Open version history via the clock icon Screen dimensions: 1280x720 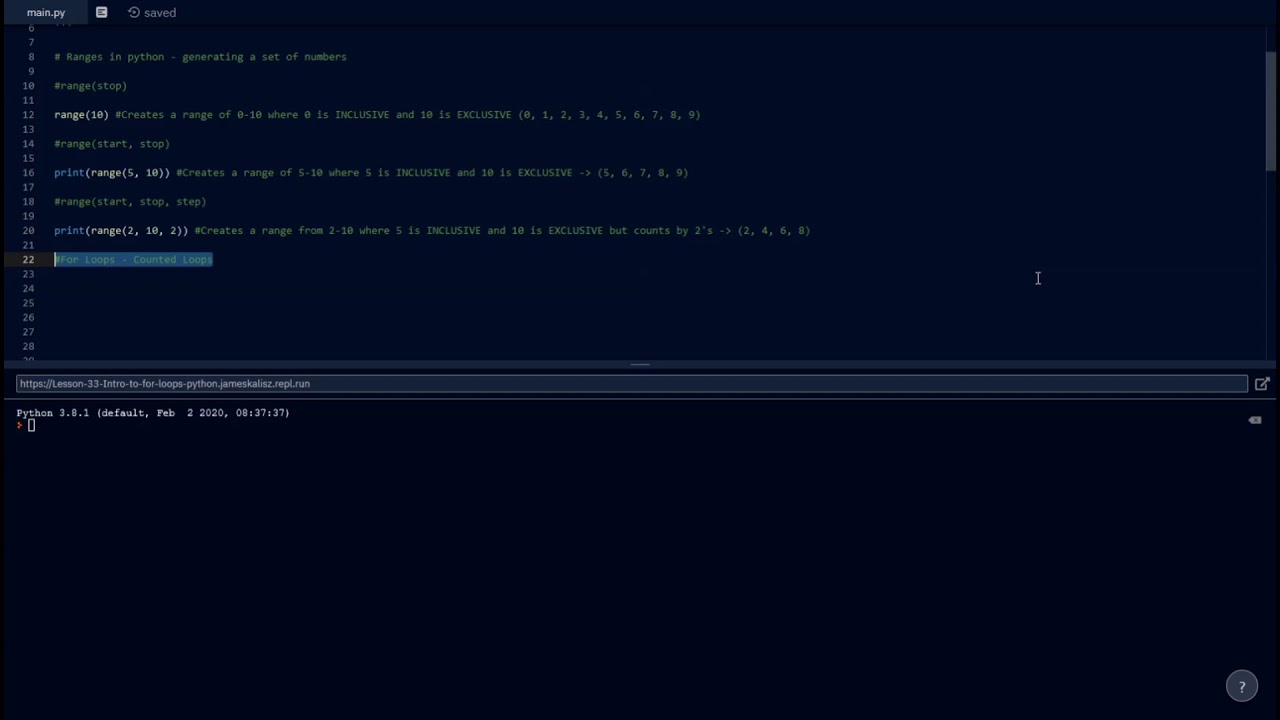pos(133,12)
